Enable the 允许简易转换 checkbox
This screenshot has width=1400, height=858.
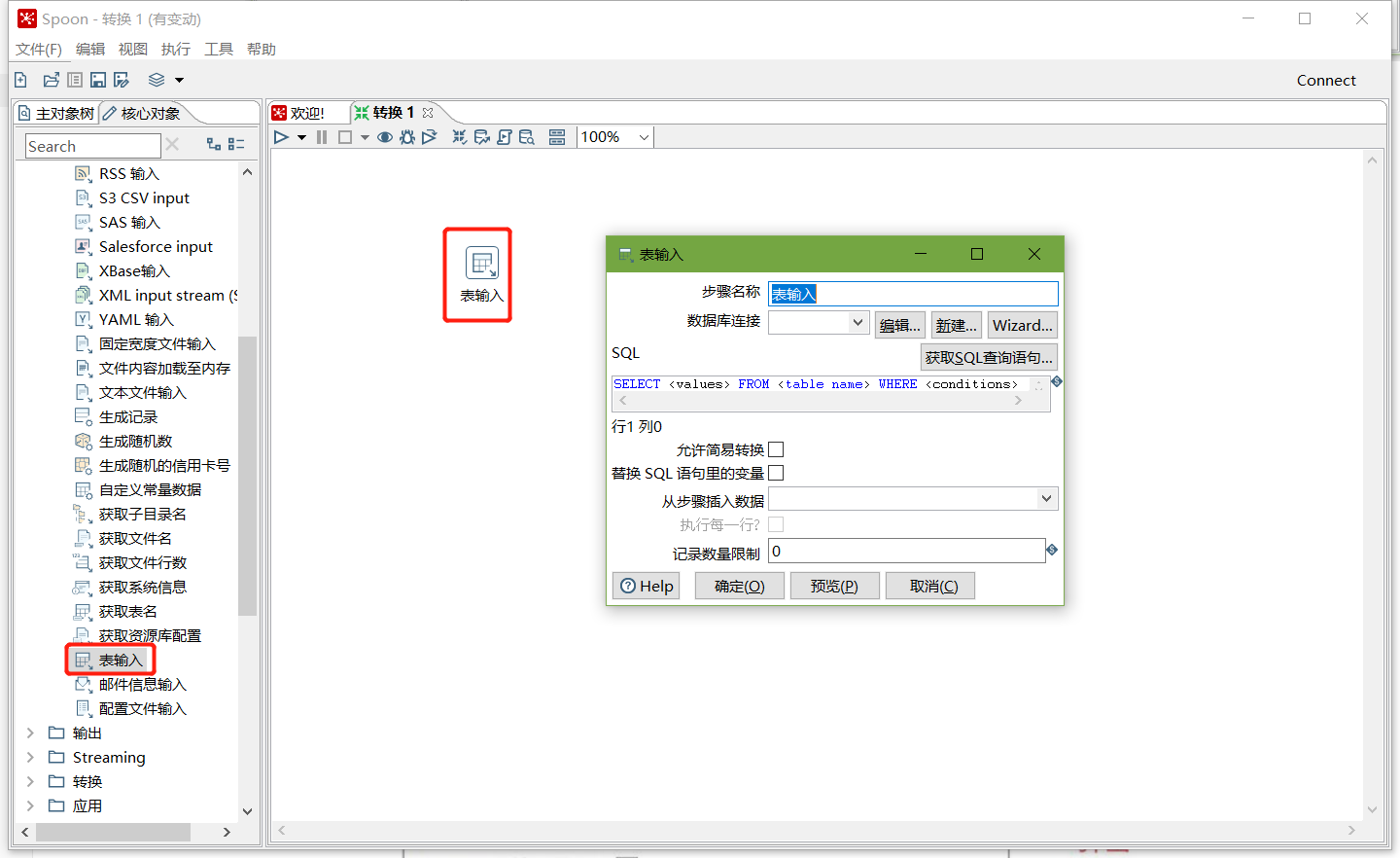(x=776, y=449)
